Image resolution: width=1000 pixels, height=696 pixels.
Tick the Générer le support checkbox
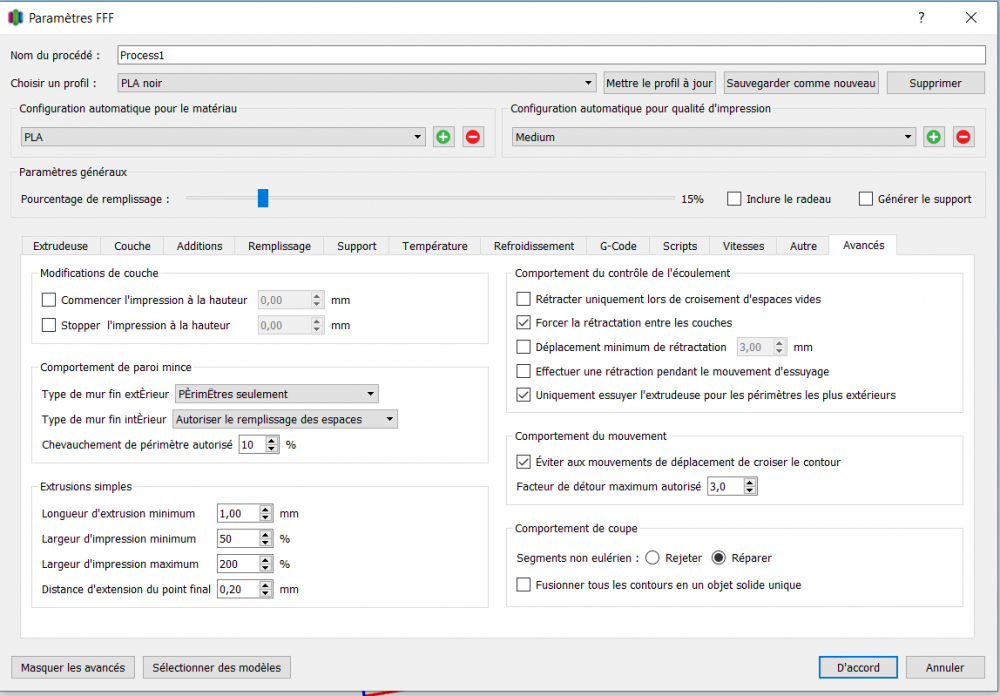point(865,199)
